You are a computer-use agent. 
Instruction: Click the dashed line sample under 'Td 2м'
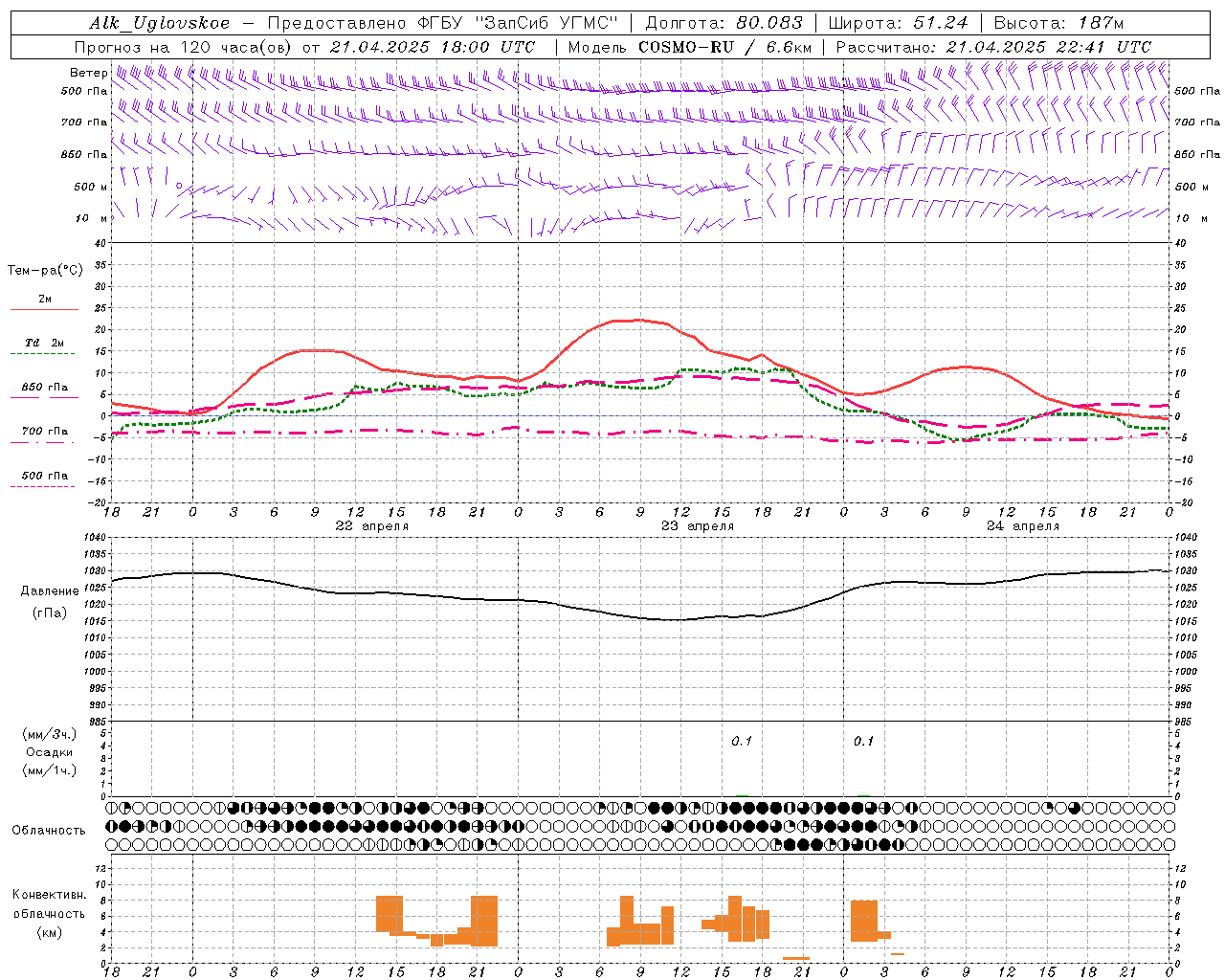click(43, 354)
